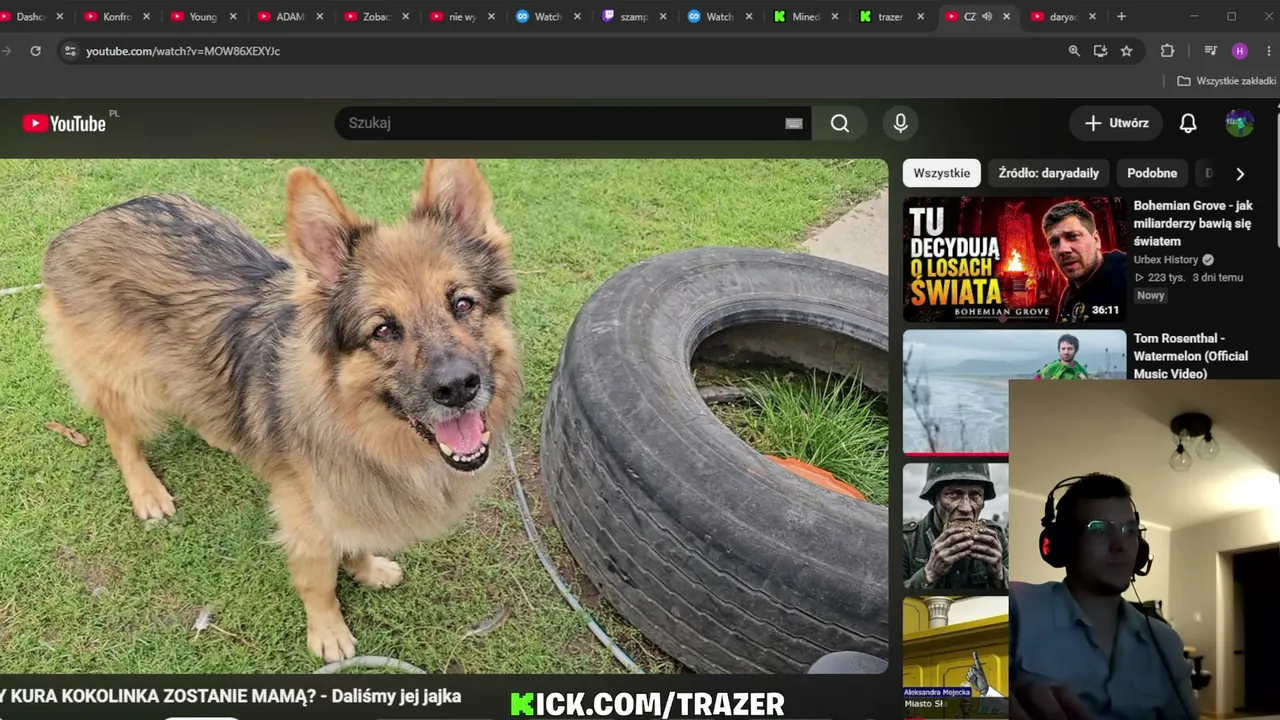
Task: Switch to the daryad tab
Action: (x=1063, y=16)
